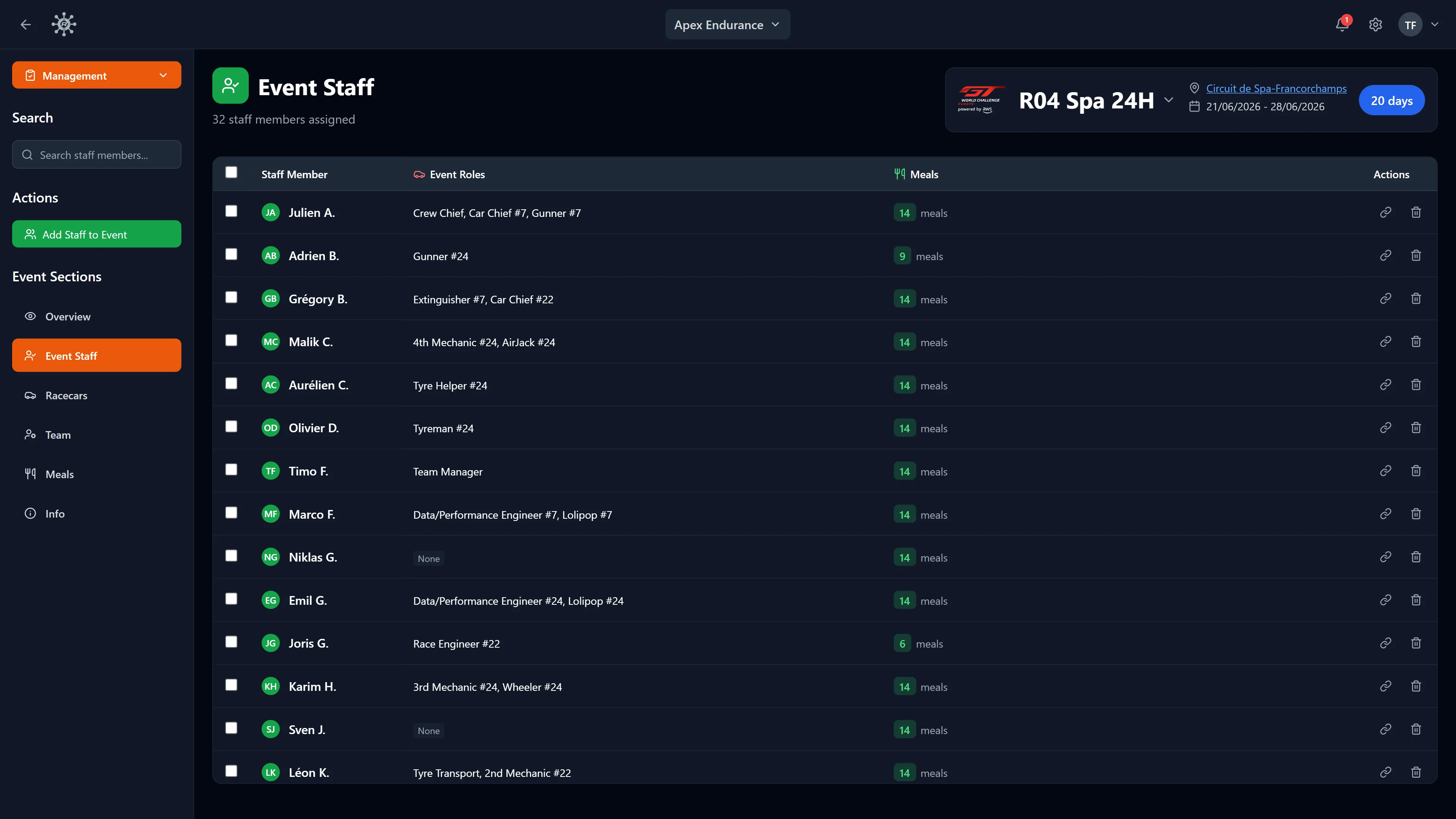Image resolution: width=1456 pixels, height=819 pixels.
Task: Click link icon for Sven J.
Action: pos(1385,729)
